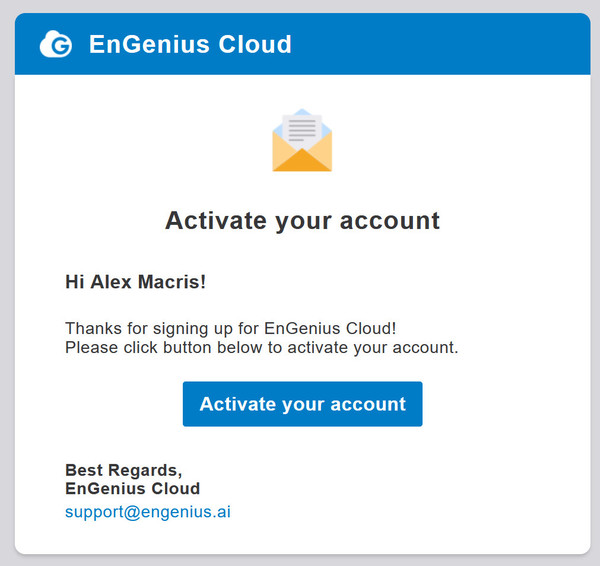Click the open envelope illustration
The width and height of the screenshot is (600, 566).
click(x=302, y=140)
